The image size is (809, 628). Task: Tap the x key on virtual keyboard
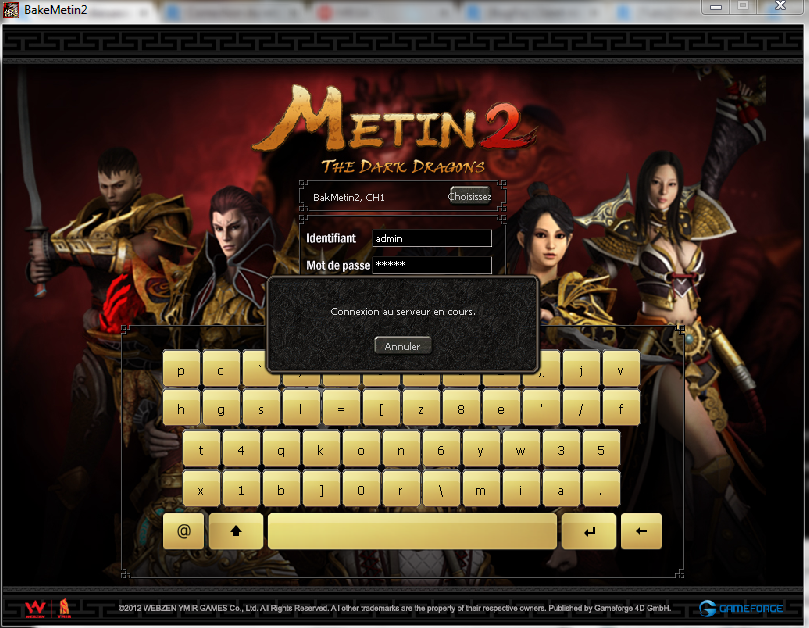pos(201,490)
